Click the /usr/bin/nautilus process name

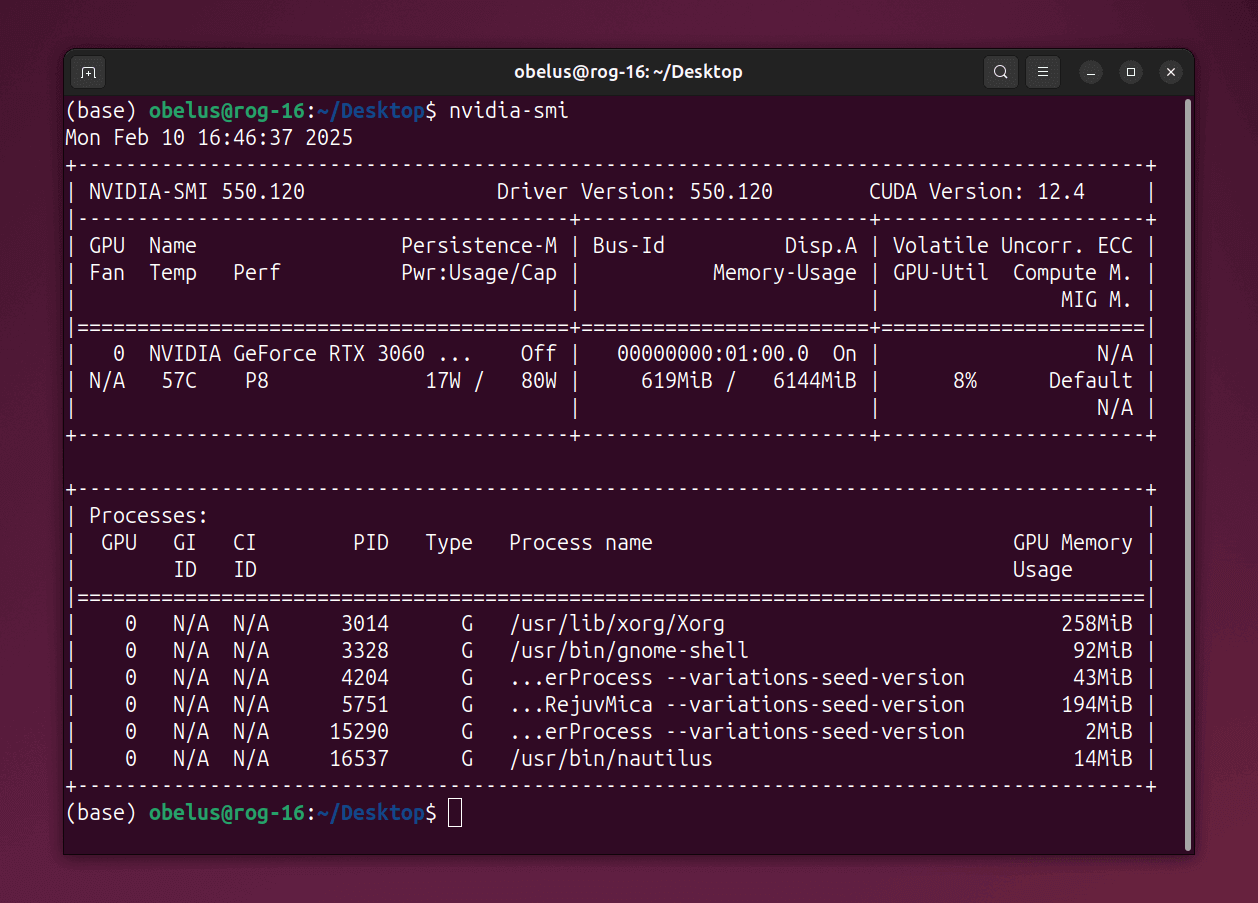(611, 759)
